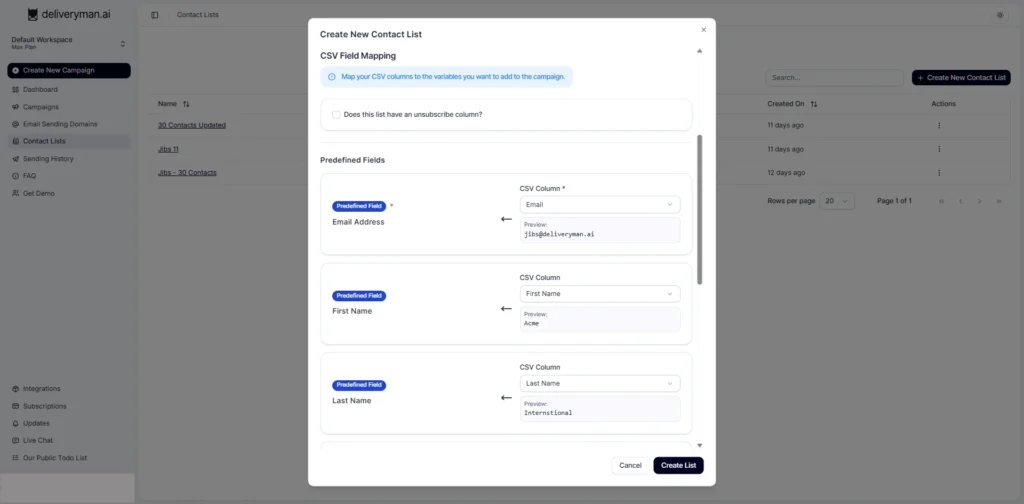
Task: Click Cancel in the dialog
Action: coord(630,465)
